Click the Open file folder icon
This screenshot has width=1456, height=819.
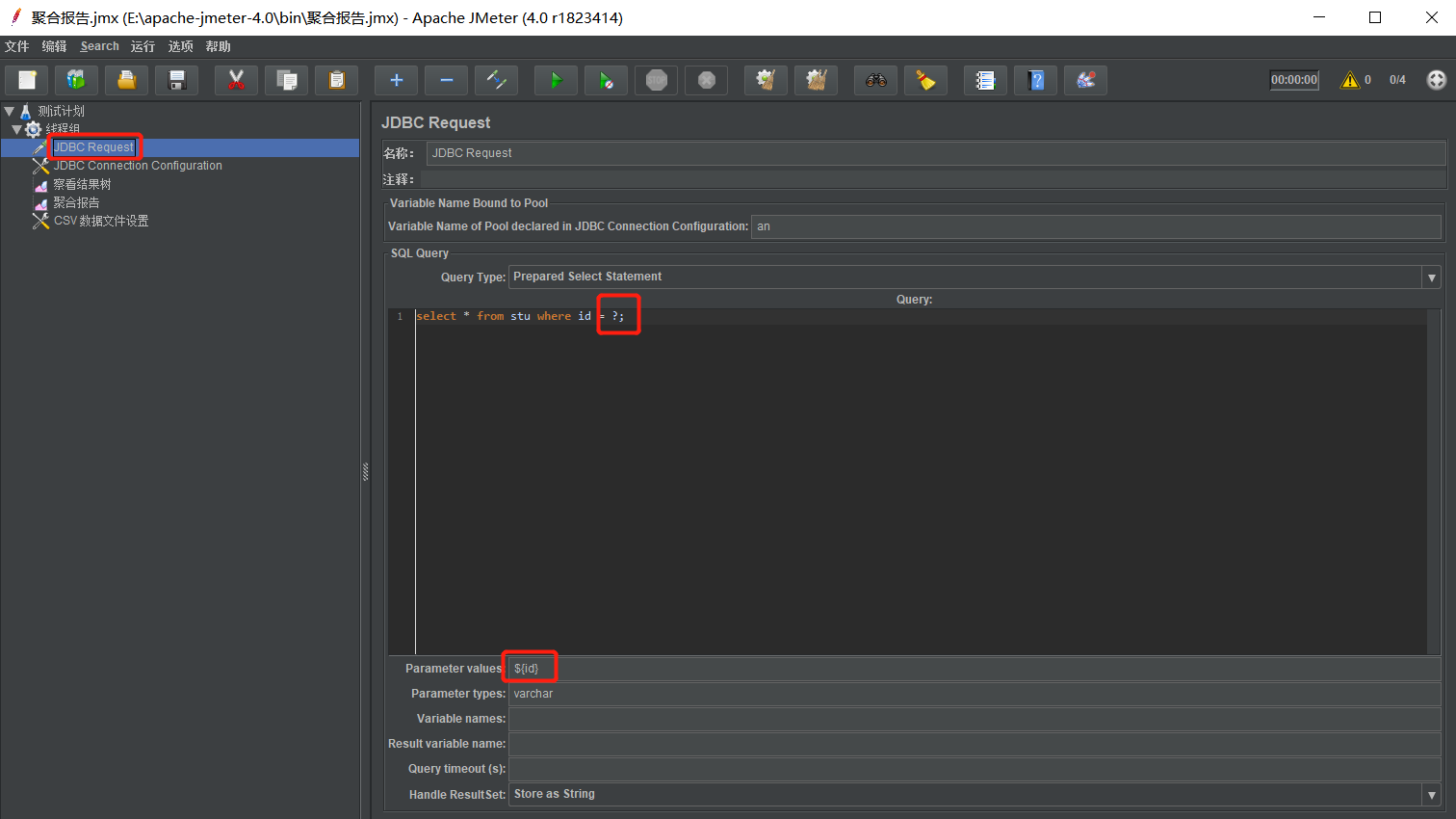(x=126, y=80)
